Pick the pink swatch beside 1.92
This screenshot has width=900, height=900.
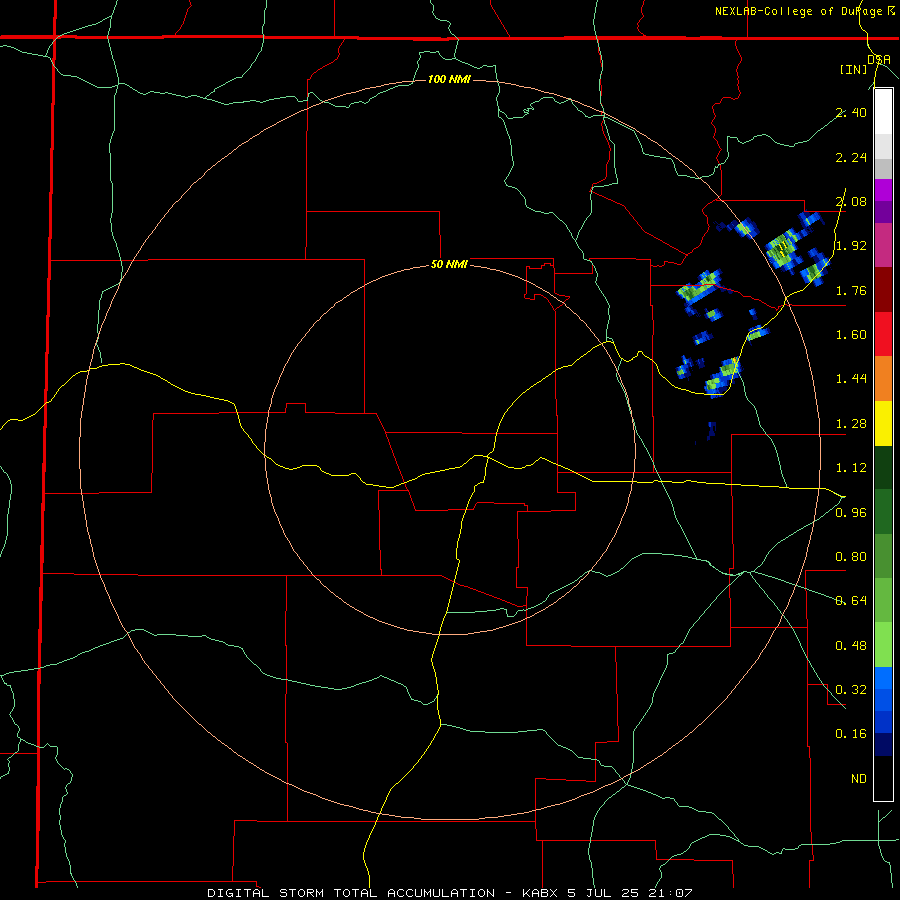(883, 246)
